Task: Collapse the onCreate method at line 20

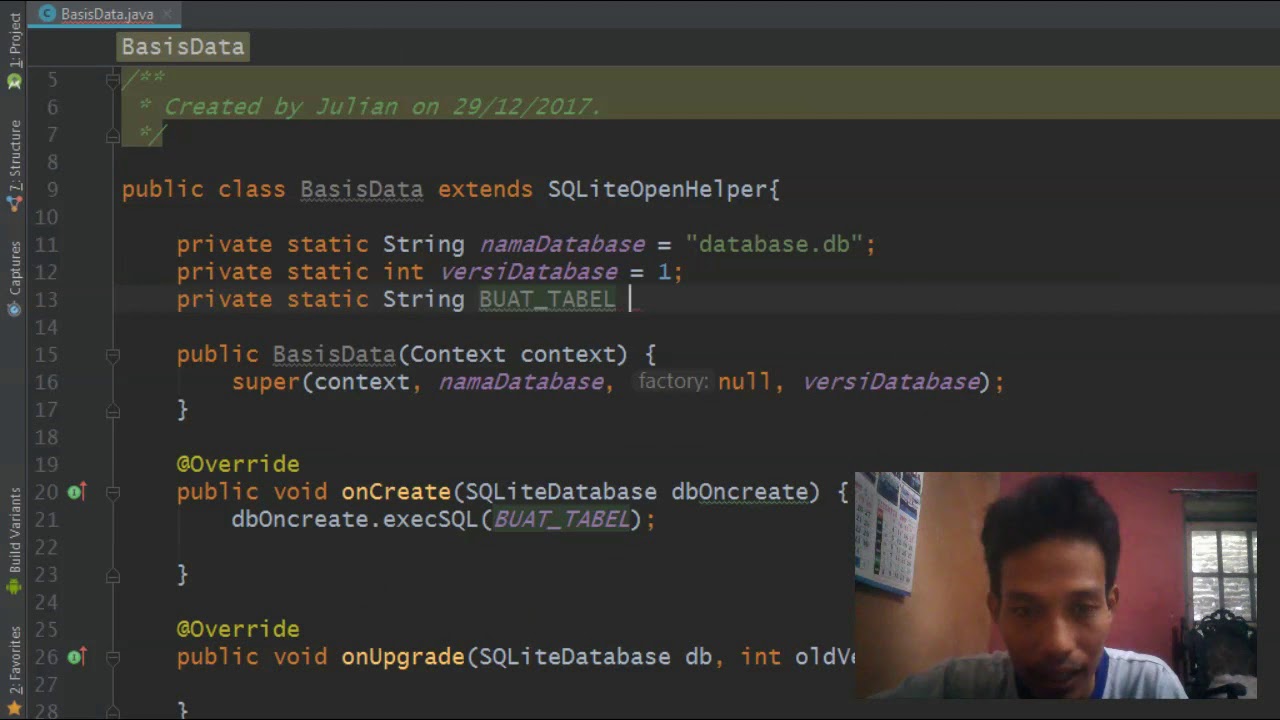Action: (113, 492)
